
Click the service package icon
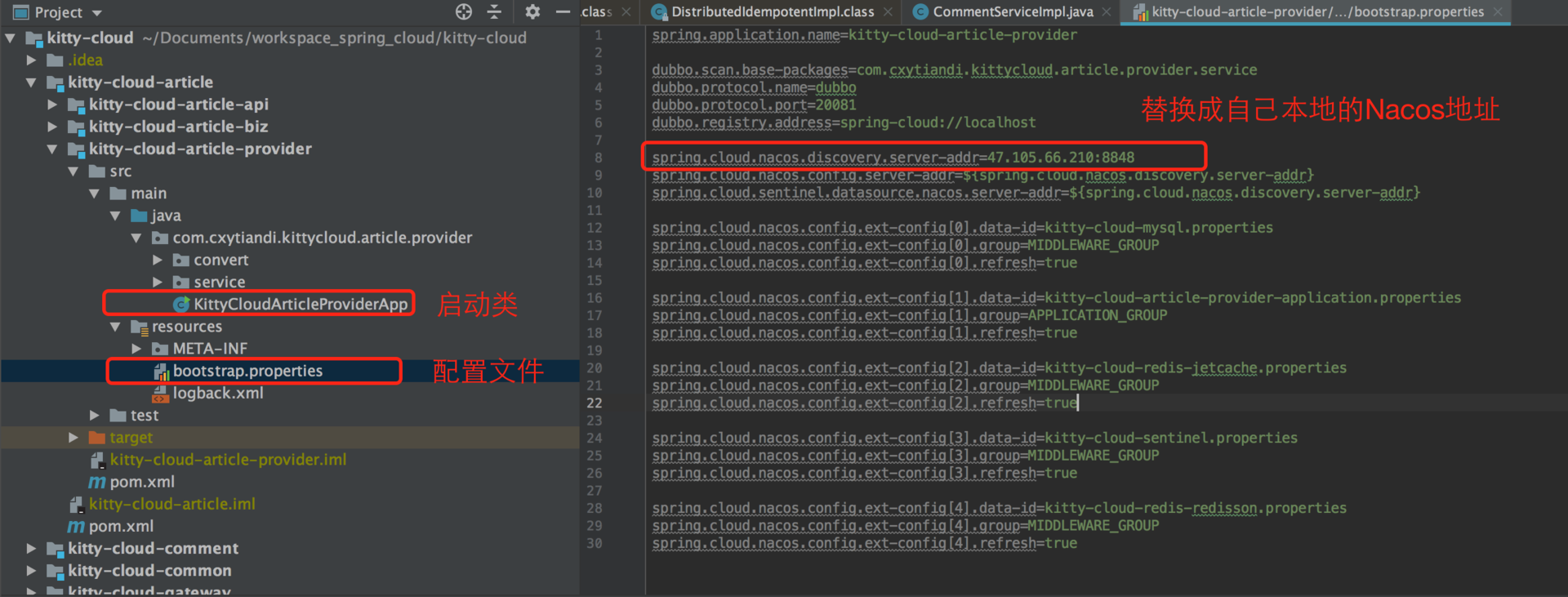(x=181, y=283)
